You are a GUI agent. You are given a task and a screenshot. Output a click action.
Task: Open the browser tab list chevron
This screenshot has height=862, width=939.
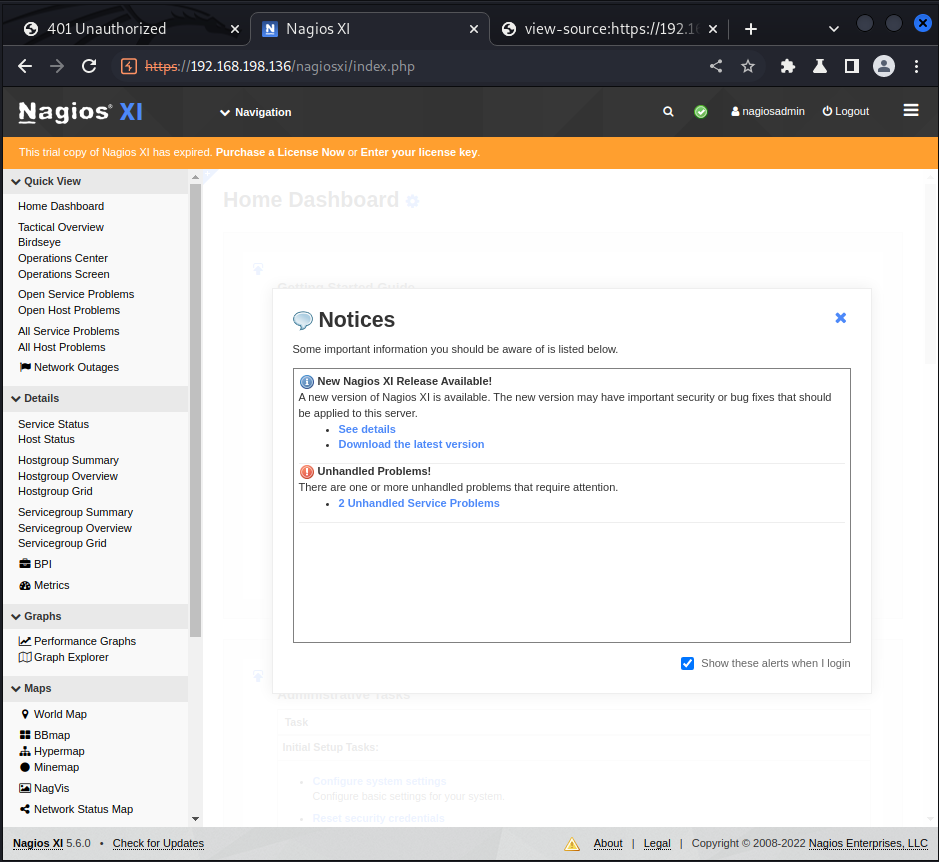[833, 29]
